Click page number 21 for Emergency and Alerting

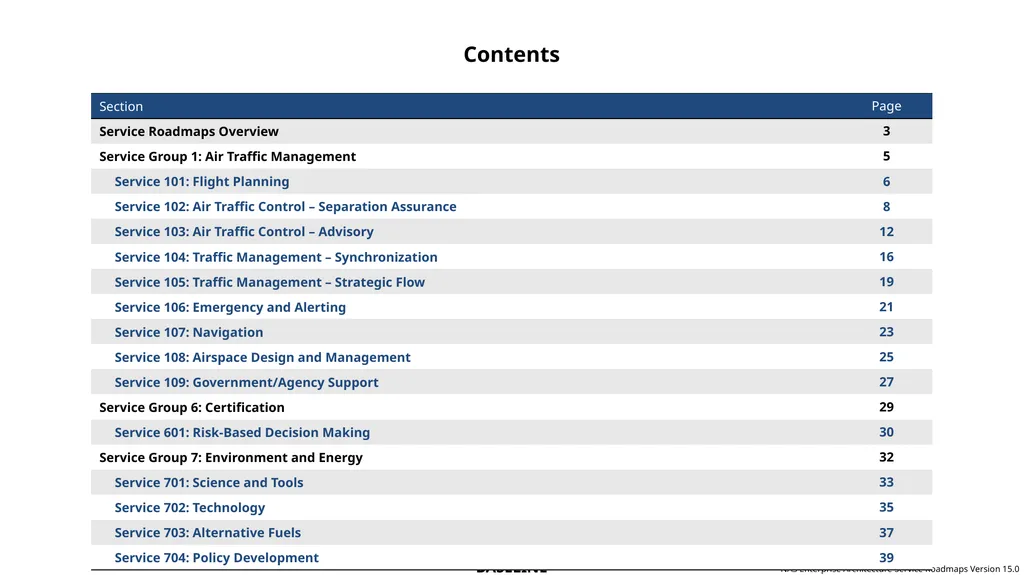coord(886,307)
